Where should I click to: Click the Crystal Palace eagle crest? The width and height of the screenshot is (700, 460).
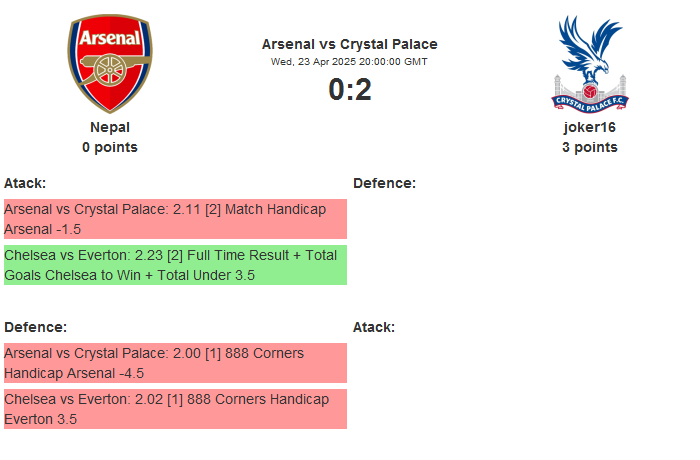coord(590,64)
